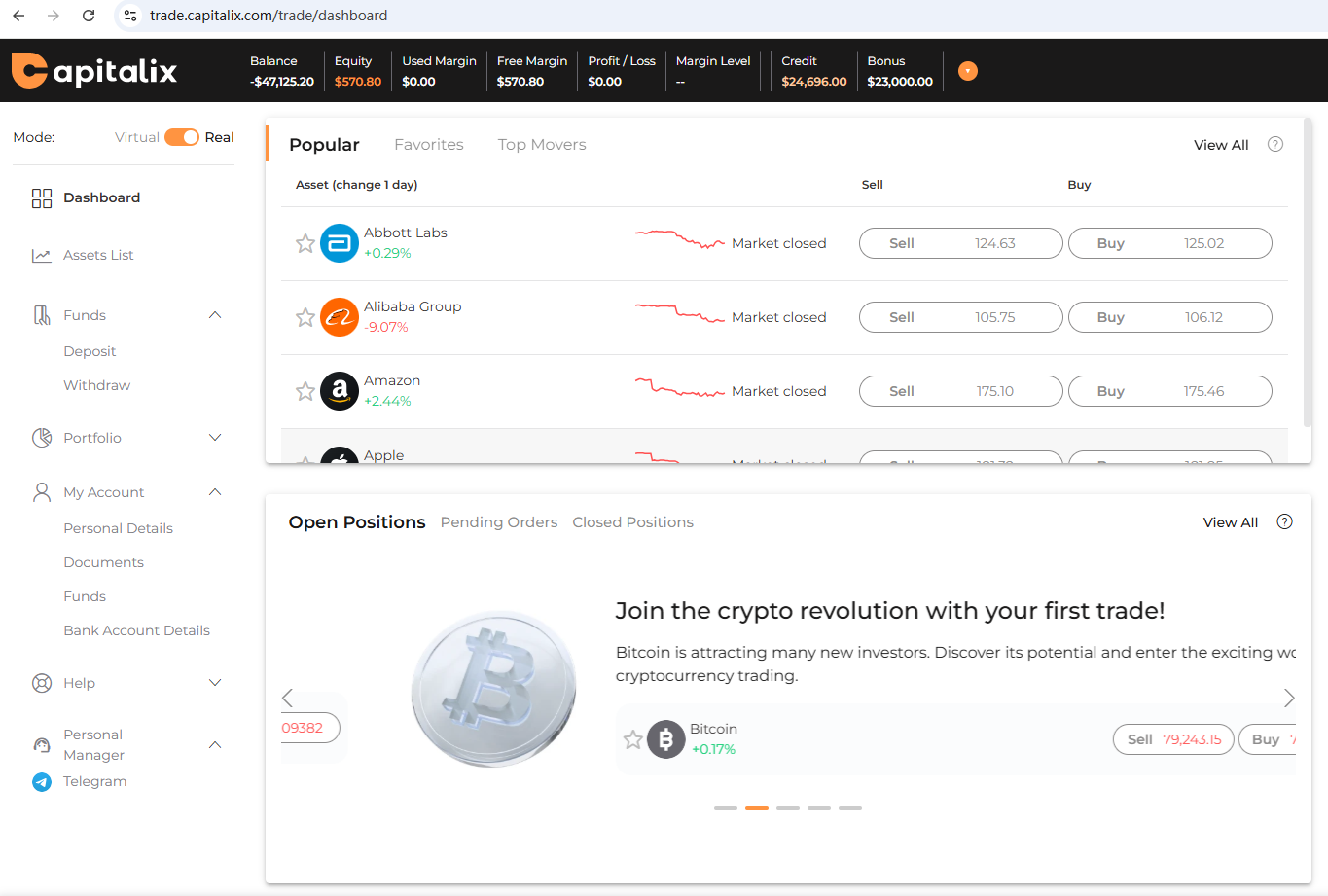This screenshot has height=896, width=1328.
Task: Collapse the Funds section chevron
Action: pyautogui.click(x=216, y=315)
